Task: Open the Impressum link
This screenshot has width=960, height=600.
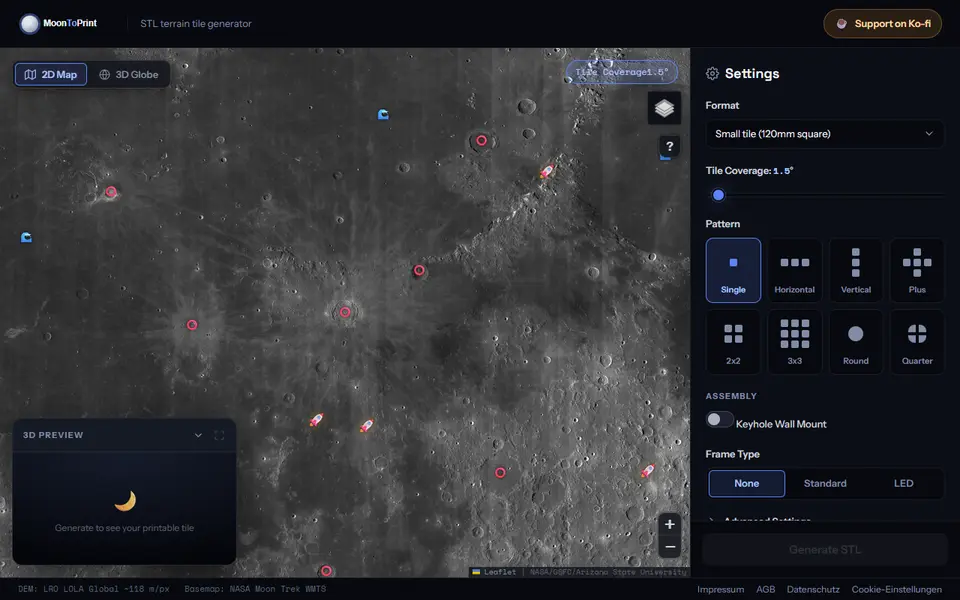Action: [x=721, y=590]
